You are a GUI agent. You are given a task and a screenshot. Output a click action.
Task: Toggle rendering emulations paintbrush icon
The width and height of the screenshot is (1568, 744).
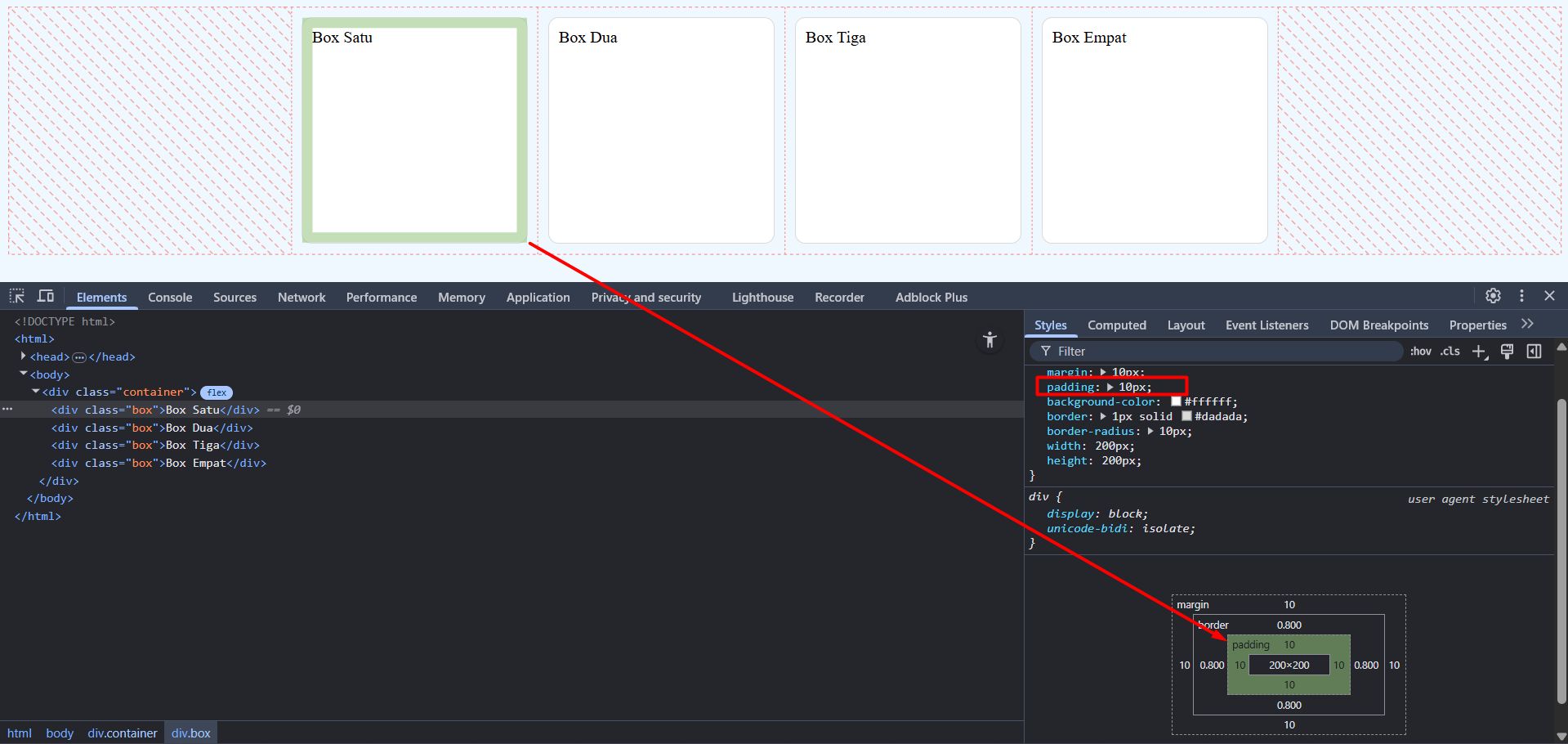tap(1508, 352)
